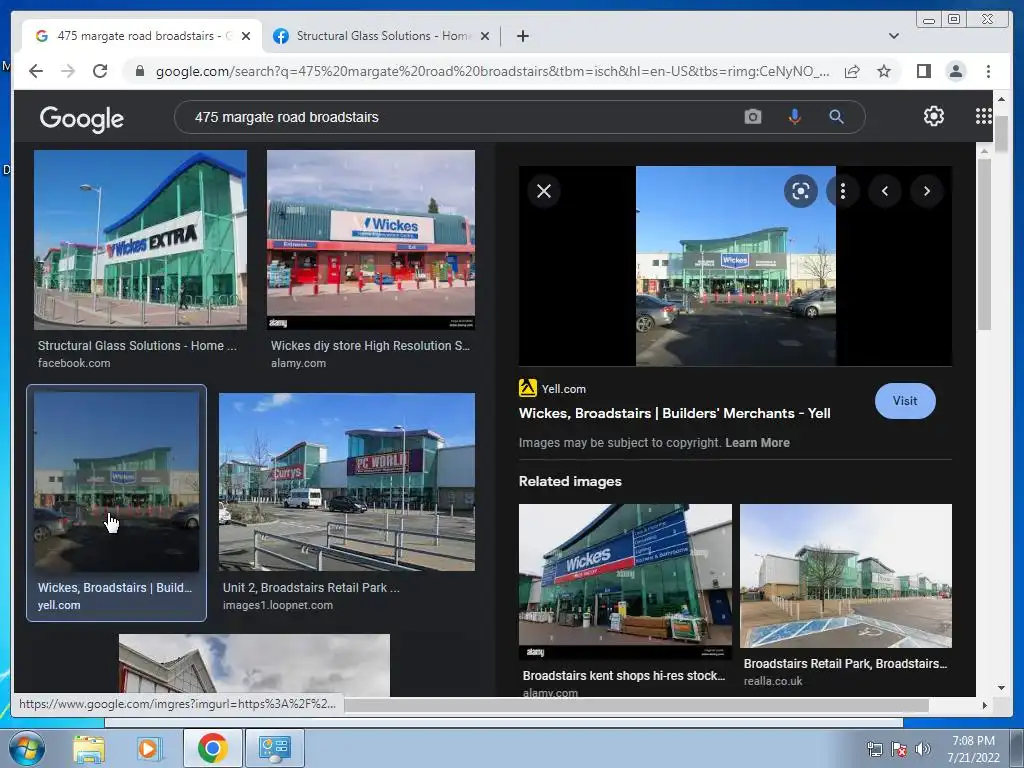Click the Wickes diy store High Resolution caption
The width and height of the screenshot is (1024, 768).
(x=370, y=346)
